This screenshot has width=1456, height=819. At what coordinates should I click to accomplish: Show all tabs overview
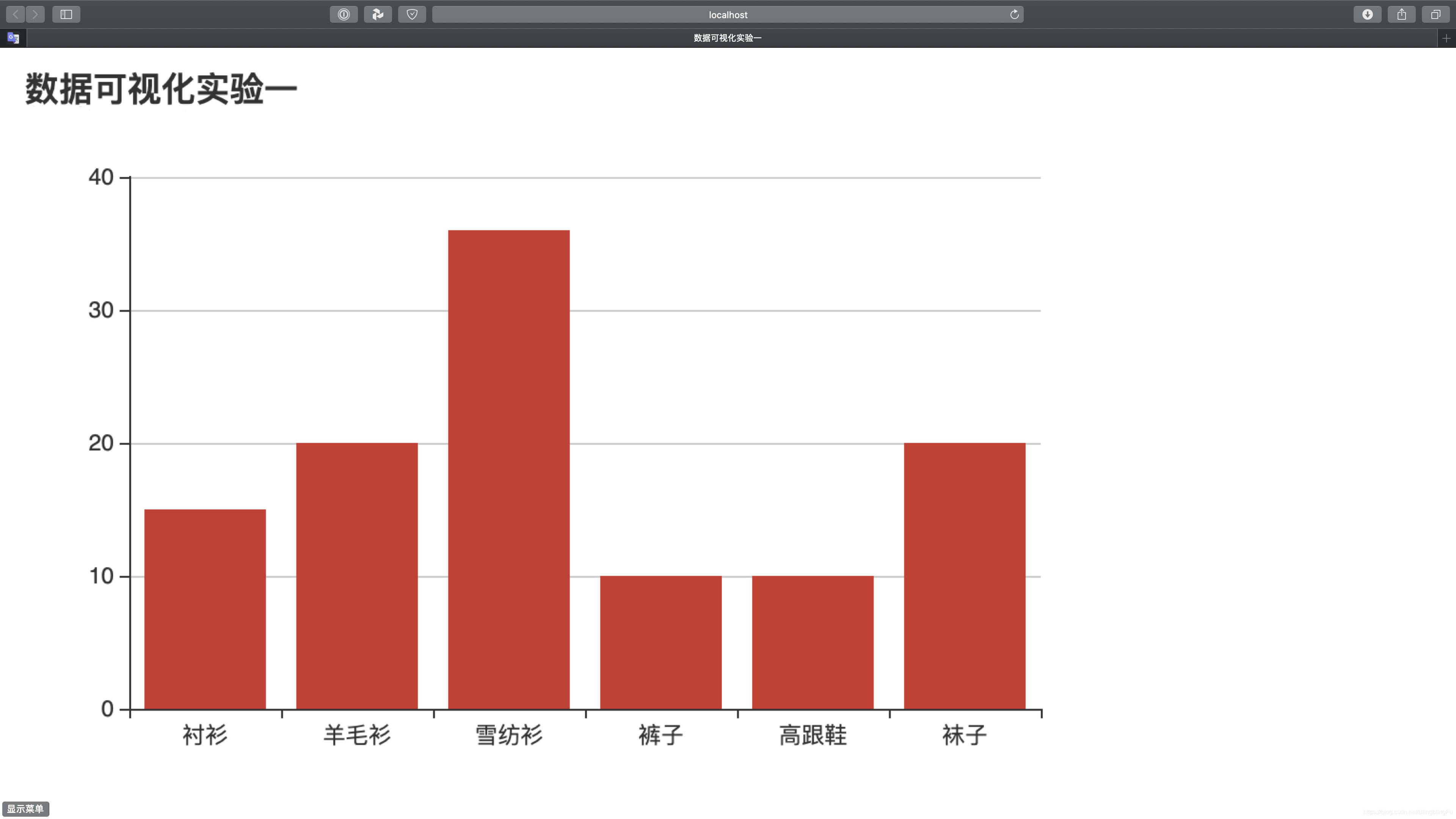tap(1436, 14)
